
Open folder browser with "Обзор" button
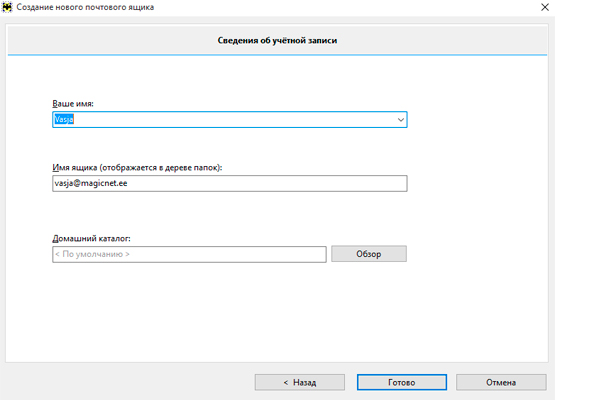369,254
